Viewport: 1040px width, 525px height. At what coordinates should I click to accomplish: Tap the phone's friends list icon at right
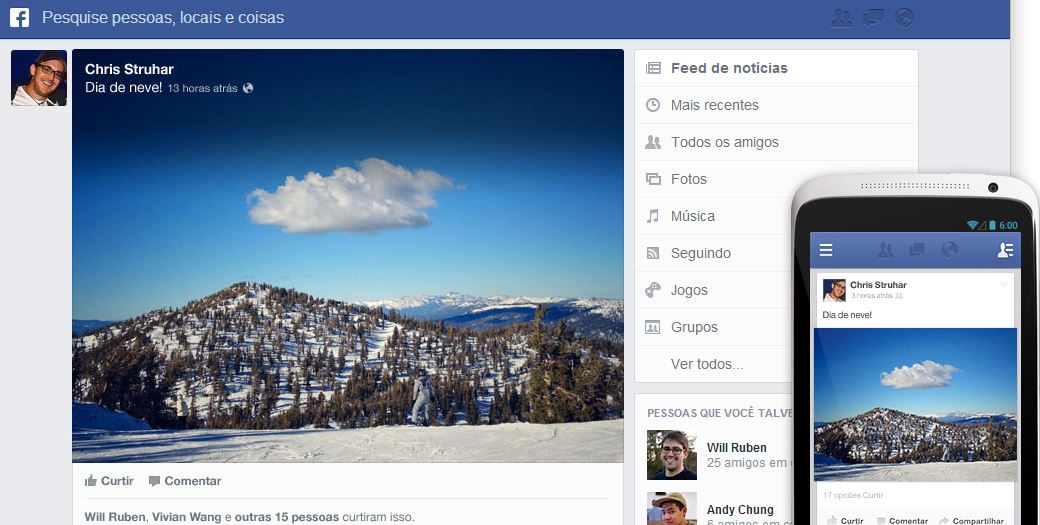[1005, 250]
